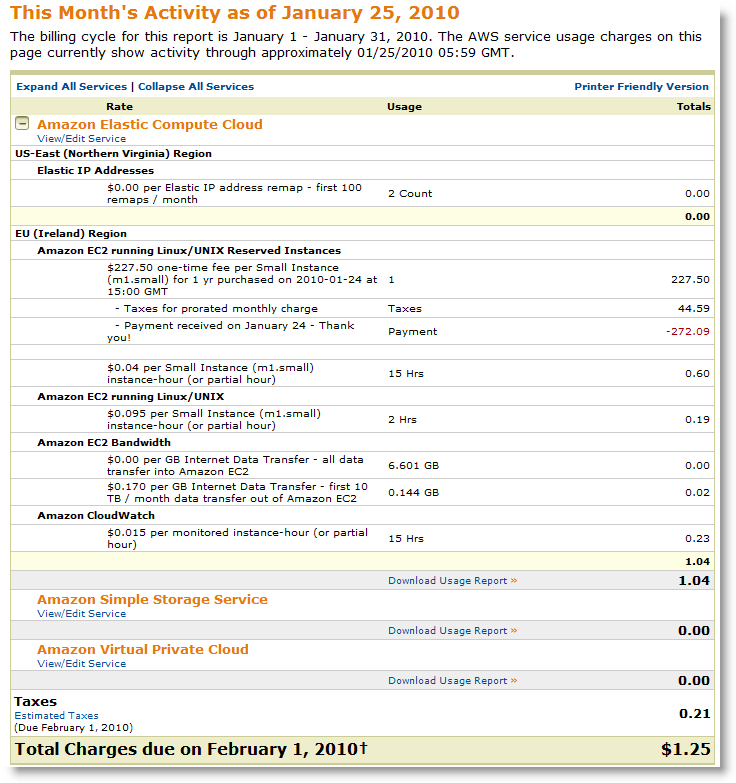Select 'Amazon EC2 Bandwidth' row

click(363, 442)
